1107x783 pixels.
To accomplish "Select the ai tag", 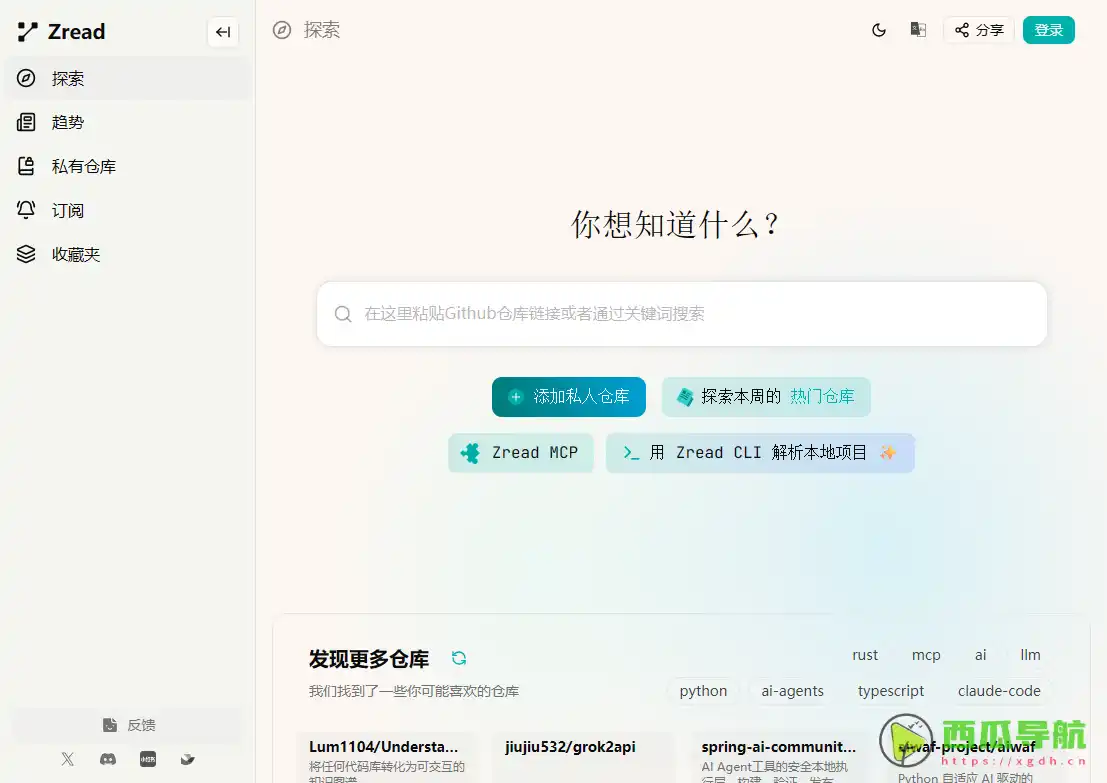I will coord(981,655).
